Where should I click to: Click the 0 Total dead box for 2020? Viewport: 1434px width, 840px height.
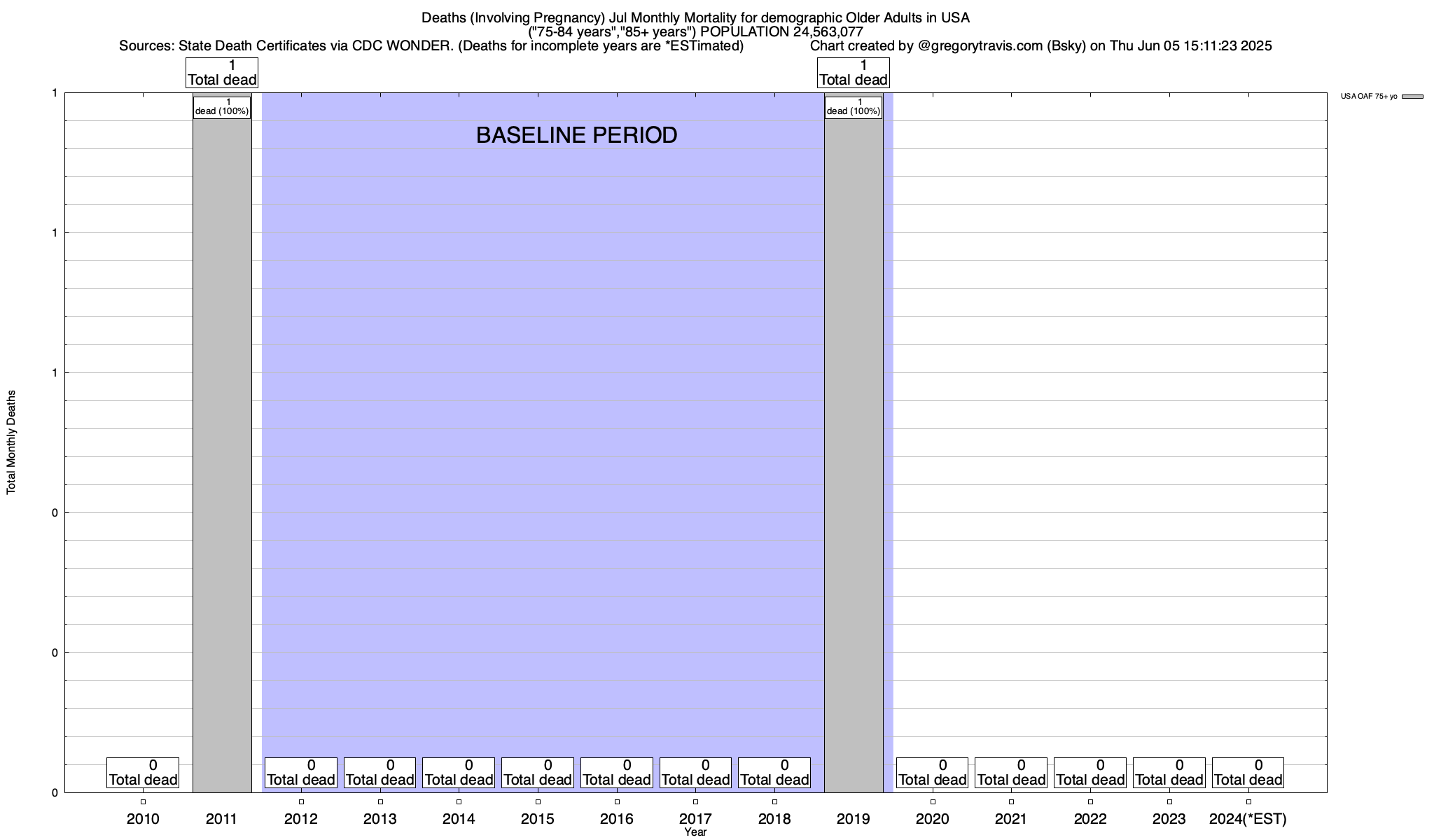[x=933, y=773]
